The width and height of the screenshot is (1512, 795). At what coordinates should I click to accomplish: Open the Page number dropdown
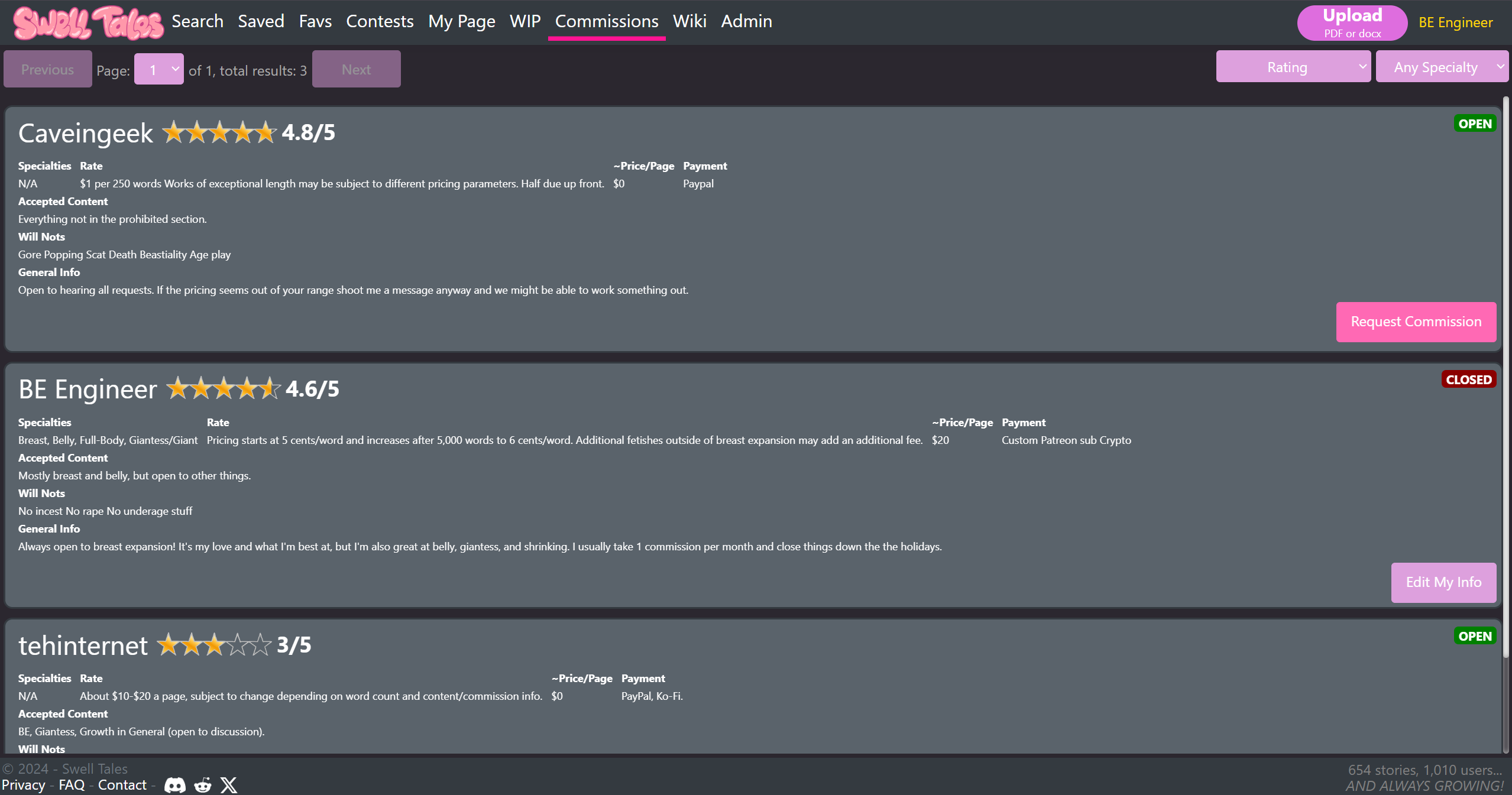pos(159,70)
